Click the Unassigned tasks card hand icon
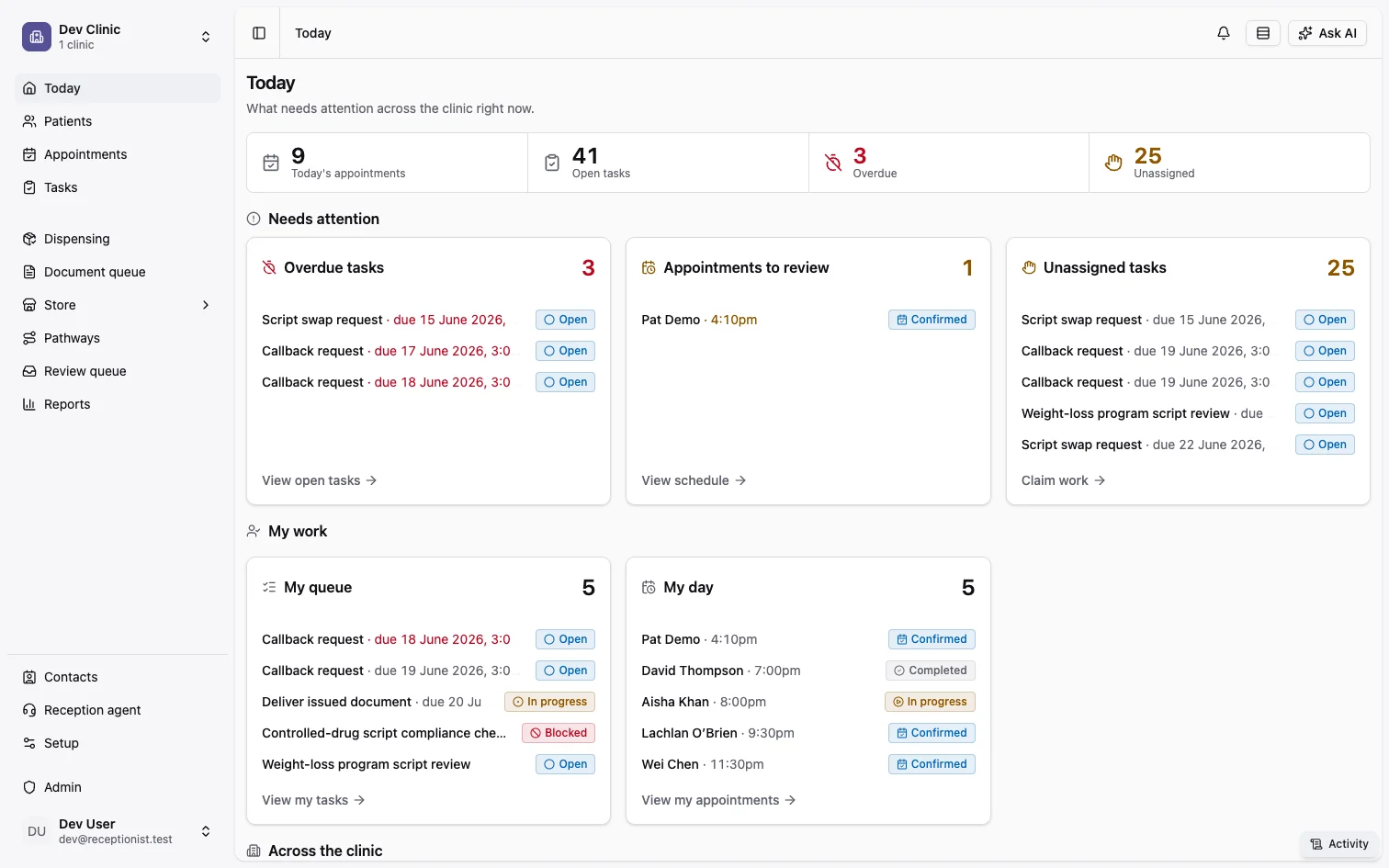 coord(1029,267)
